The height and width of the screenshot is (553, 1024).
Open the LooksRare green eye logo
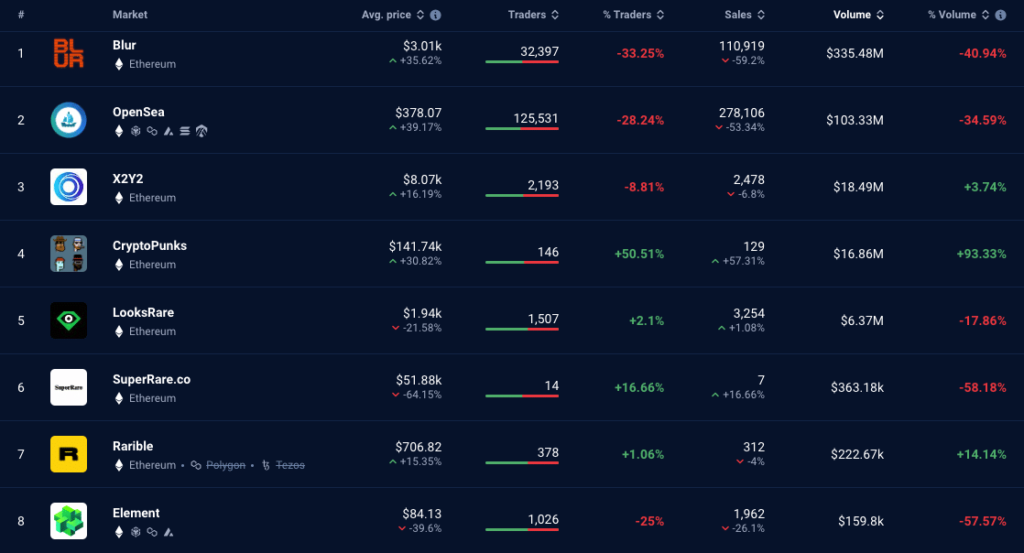point(68,321)
